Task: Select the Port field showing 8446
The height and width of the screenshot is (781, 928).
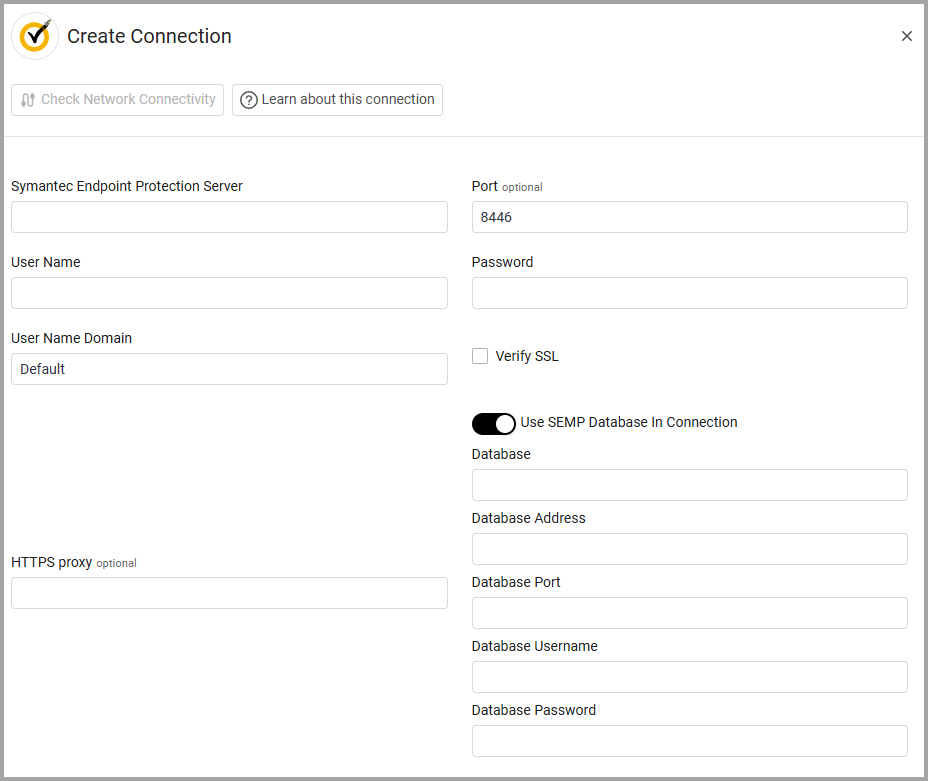Action: coord(689,217)
